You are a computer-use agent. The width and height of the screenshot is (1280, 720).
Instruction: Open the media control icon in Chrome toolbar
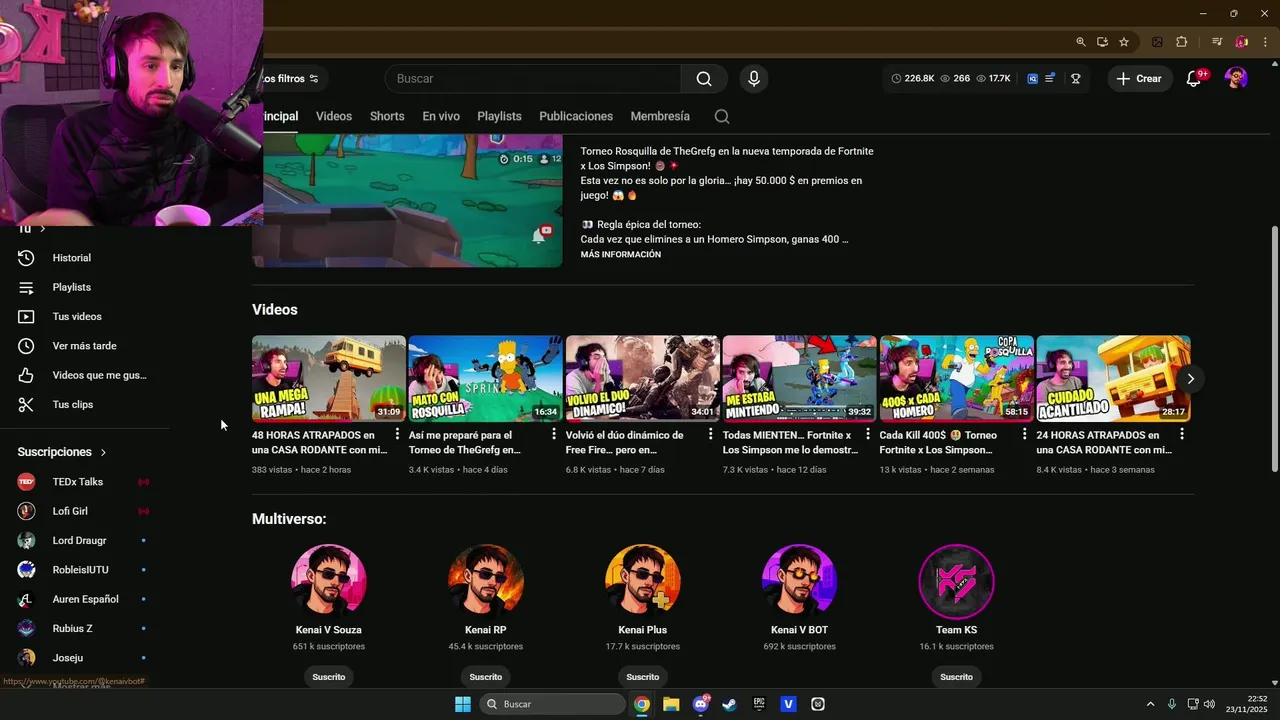click(1217, 42)
